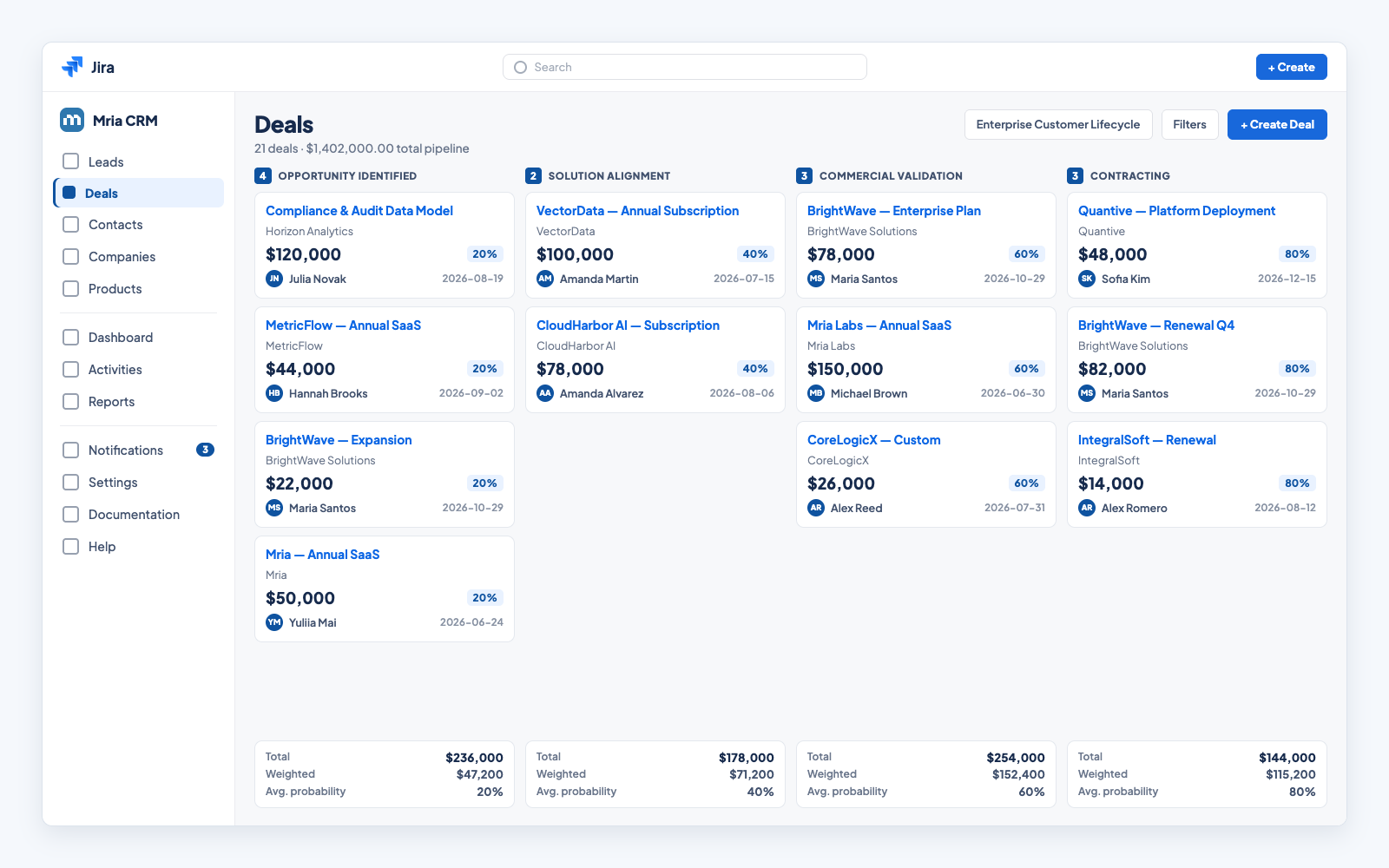The image size is (1389, 868).
Task: Click the Jira logo icon
Action: (x=72, y=67)
